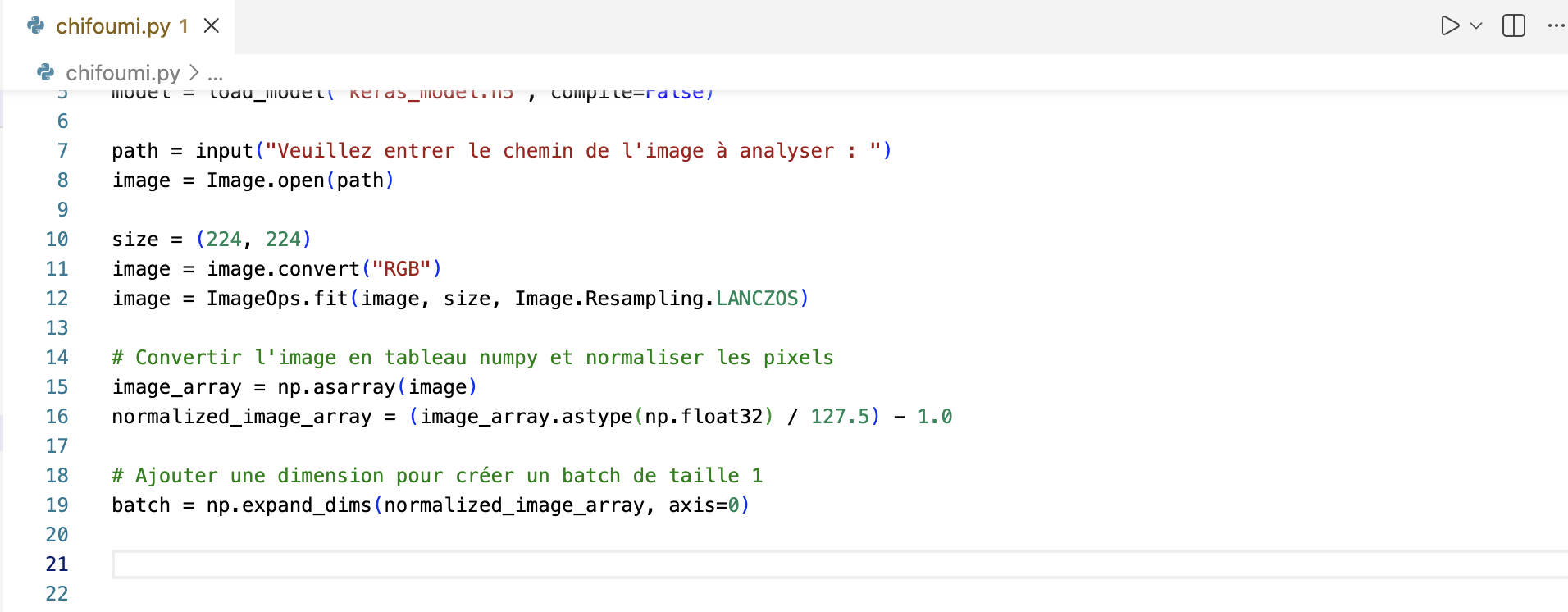This screenshot has width=1568, height=612.
Task: Click the input function call on line 7
Action: click(224, 151)
